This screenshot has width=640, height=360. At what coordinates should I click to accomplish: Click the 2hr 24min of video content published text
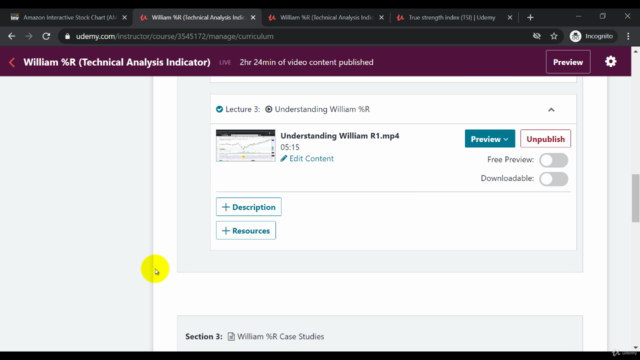point(306,62)
